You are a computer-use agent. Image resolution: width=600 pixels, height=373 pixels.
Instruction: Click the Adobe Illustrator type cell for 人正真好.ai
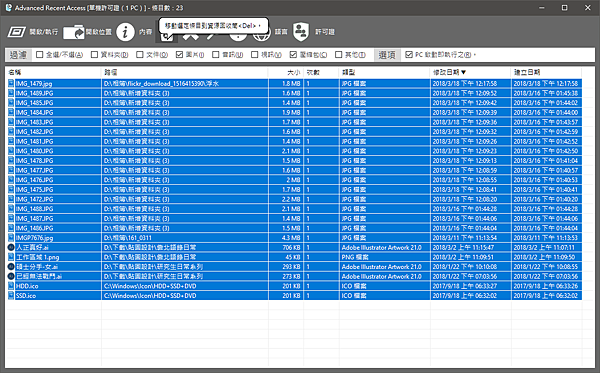coord(382,248)
